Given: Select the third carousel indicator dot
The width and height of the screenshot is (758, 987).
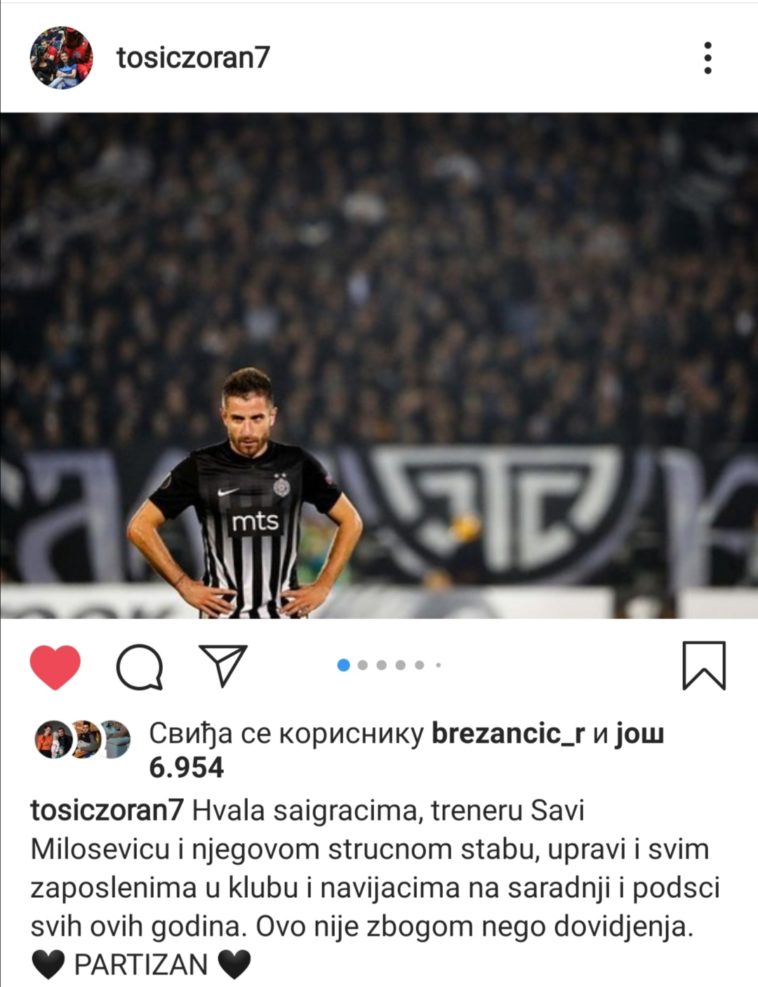Looking at the screenshot, I should [382, 665].
